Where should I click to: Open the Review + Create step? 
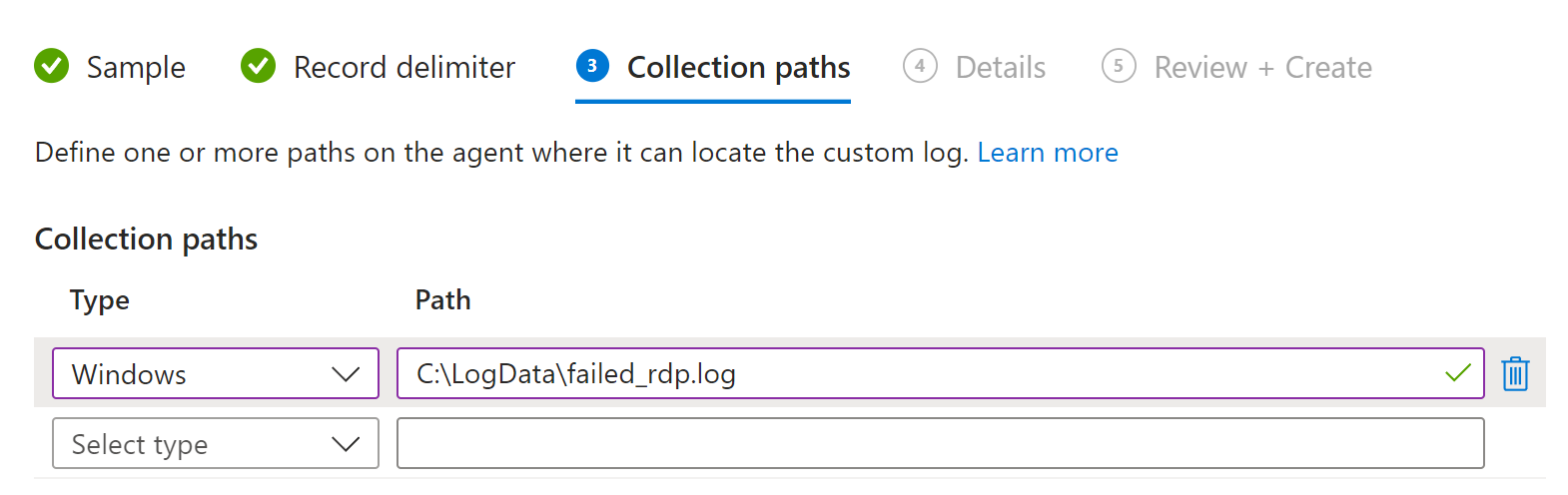tap(1237, 67)
